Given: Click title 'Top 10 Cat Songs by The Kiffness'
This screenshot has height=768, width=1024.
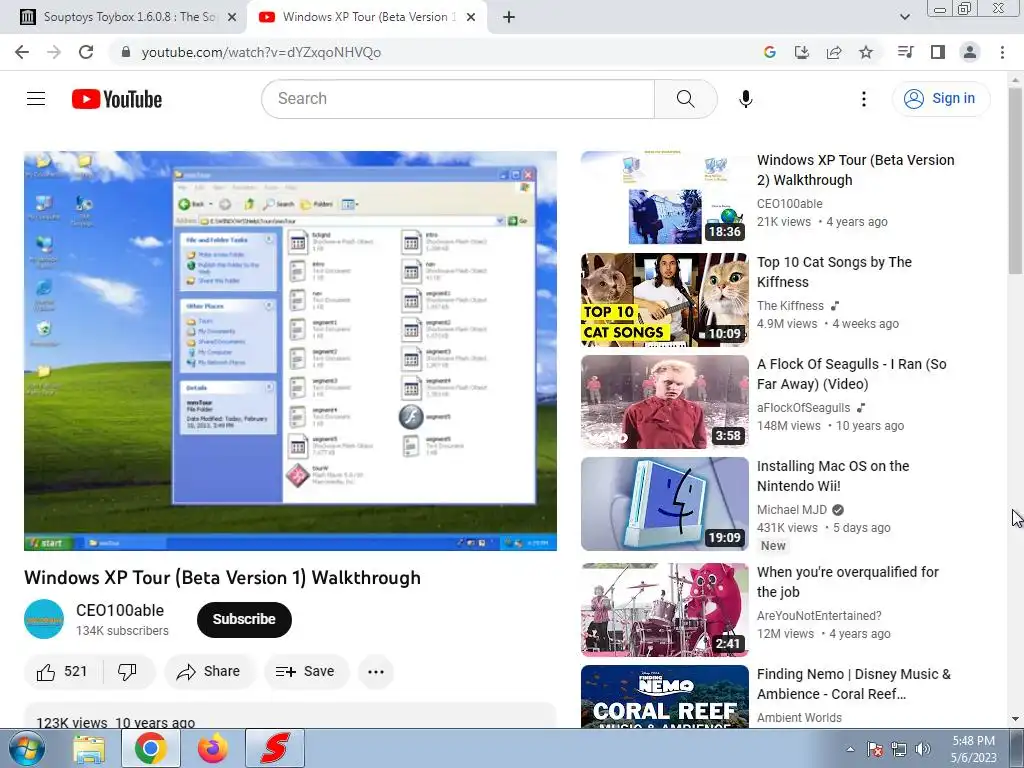Looking at the screenshot, I should tap(834, 272).
